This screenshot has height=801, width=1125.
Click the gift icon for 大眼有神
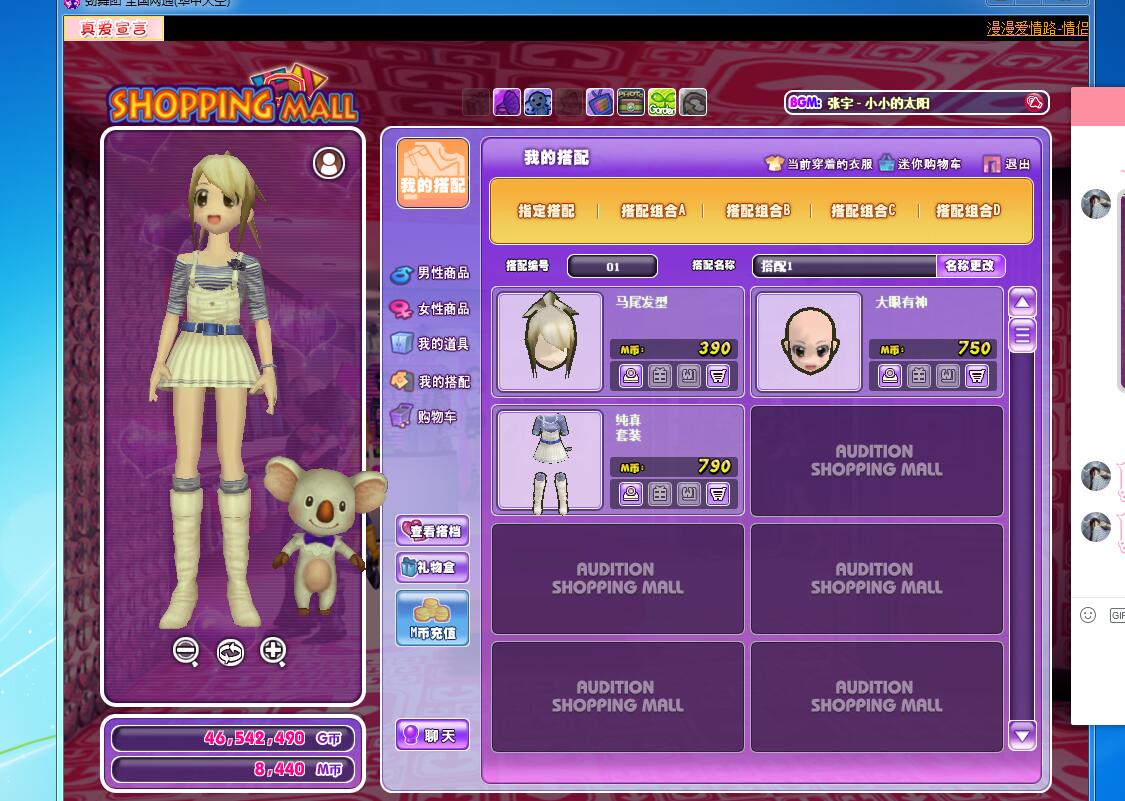coord(919,375)
